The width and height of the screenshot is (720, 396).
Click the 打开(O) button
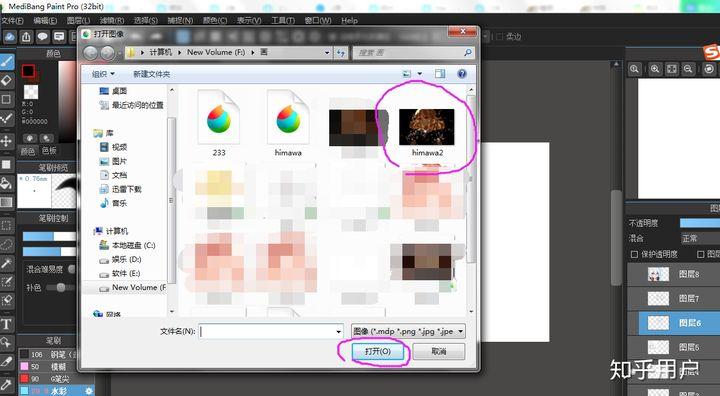click(x=378, y=351)
